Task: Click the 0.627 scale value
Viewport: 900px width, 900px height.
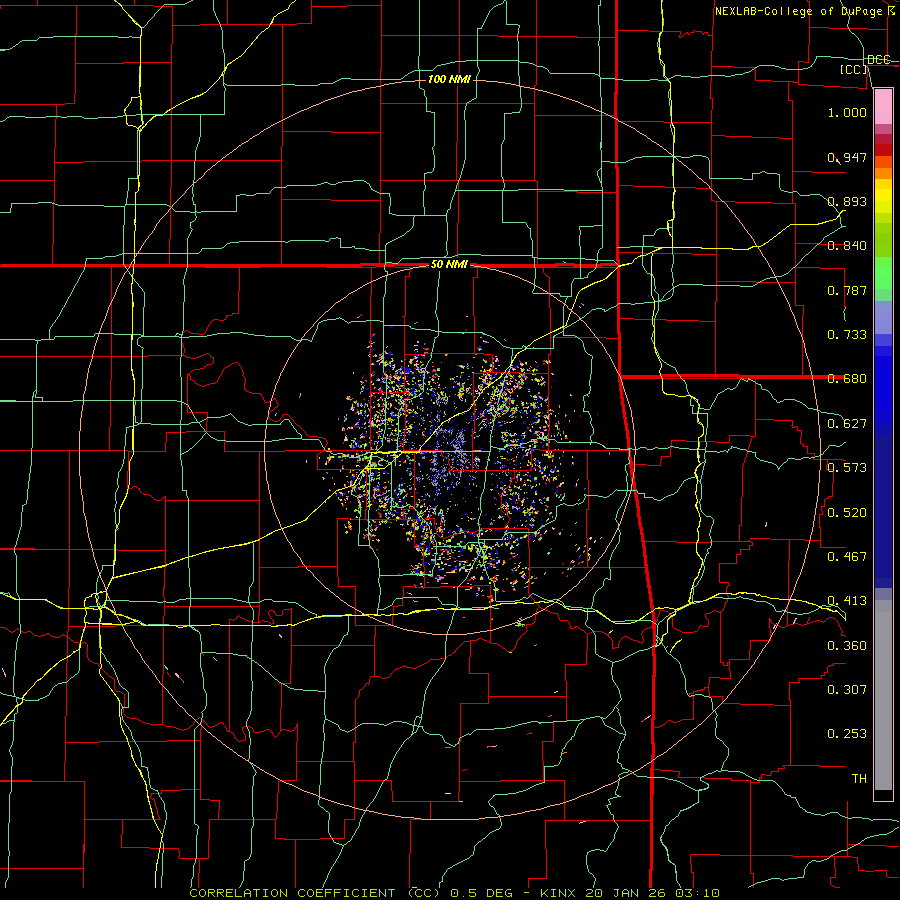Action: point(847,424)
